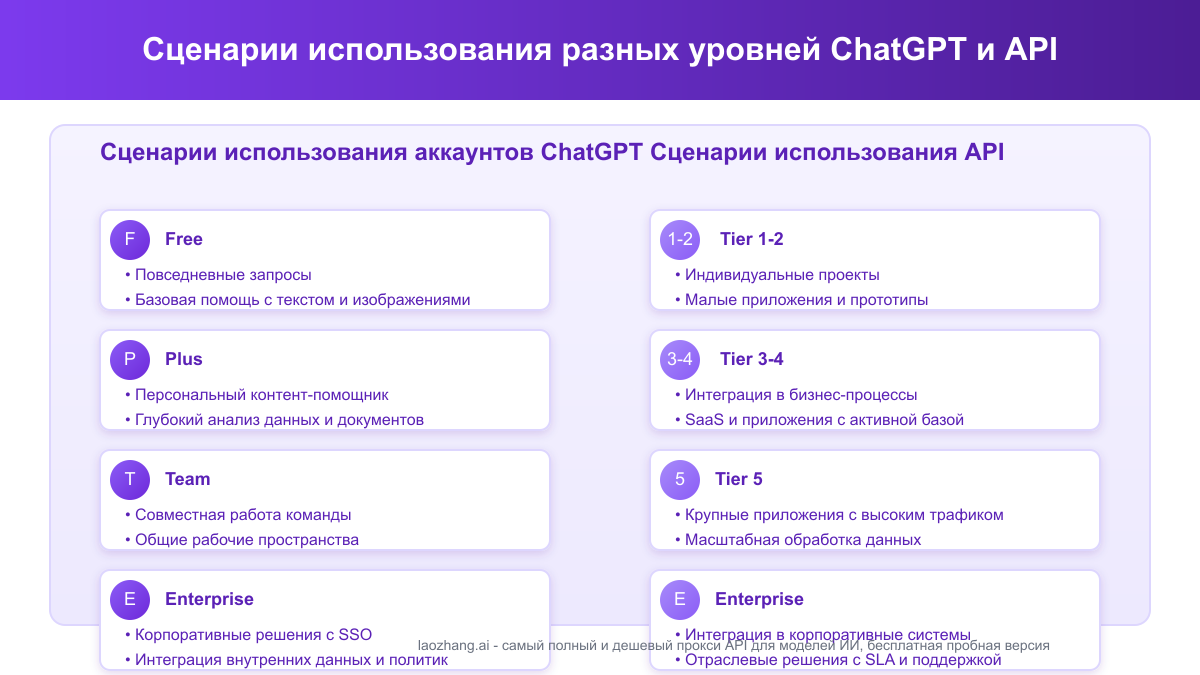
Task: Click the main title banner text
Action: tap(600, 45)
